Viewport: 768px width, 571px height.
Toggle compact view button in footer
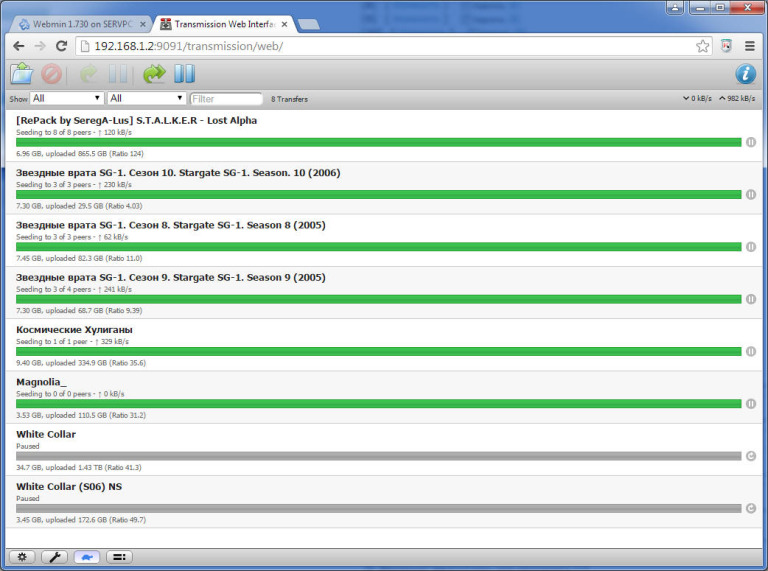click(x=119, y=557)
